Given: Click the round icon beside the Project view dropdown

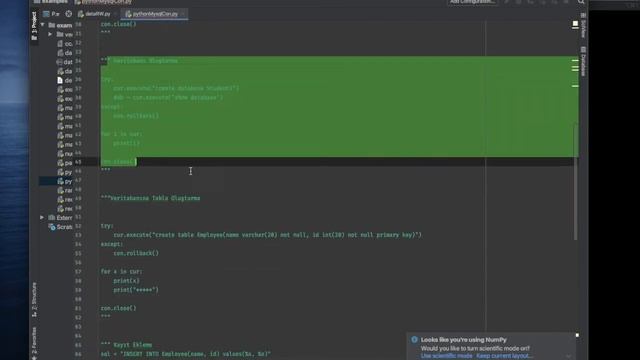Looking at the screenshot, I should pos(69,14).
